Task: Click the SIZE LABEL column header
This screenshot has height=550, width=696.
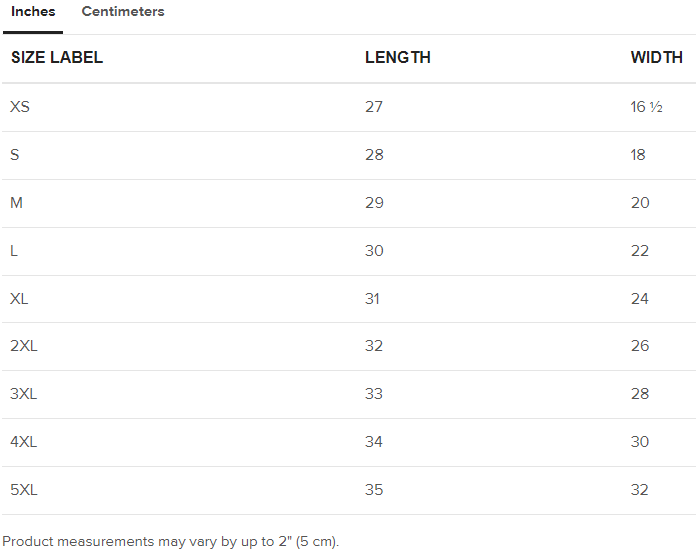Action: point(57,58)
